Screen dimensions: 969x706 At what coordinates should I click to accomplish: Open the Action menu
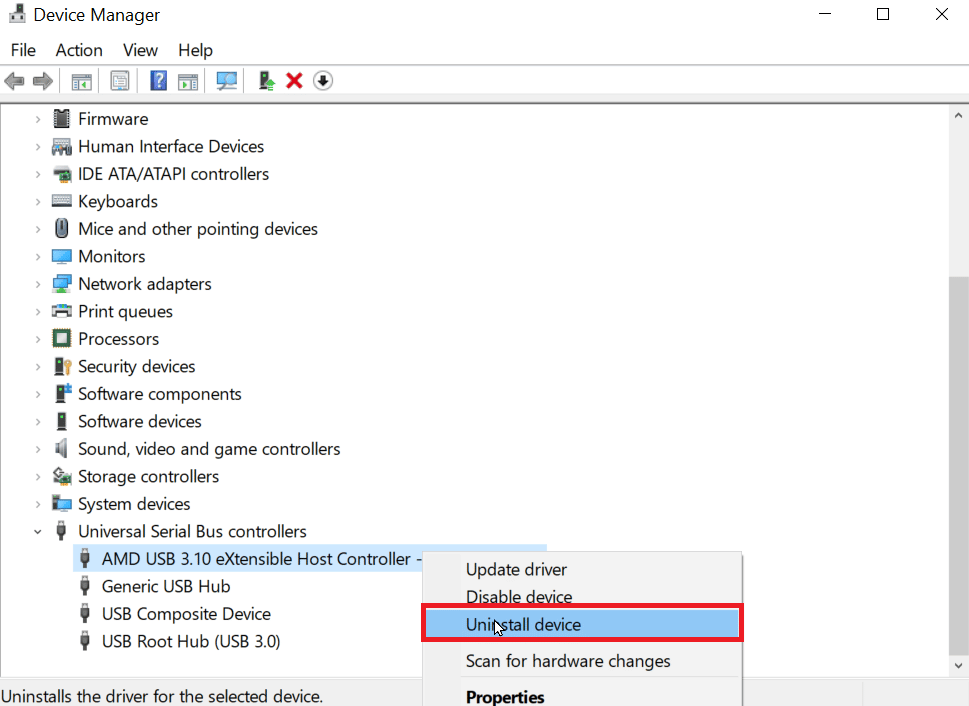[79, 50]
